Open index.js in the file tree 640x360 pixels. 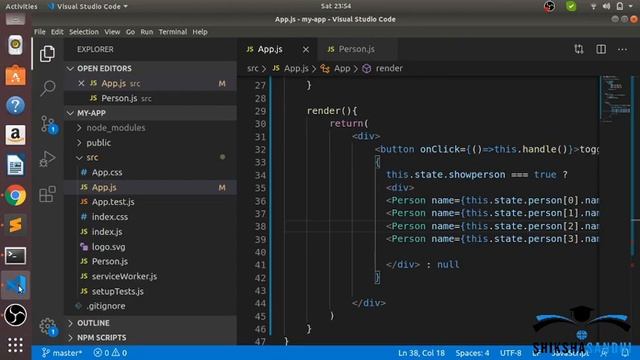pos(150,232)
